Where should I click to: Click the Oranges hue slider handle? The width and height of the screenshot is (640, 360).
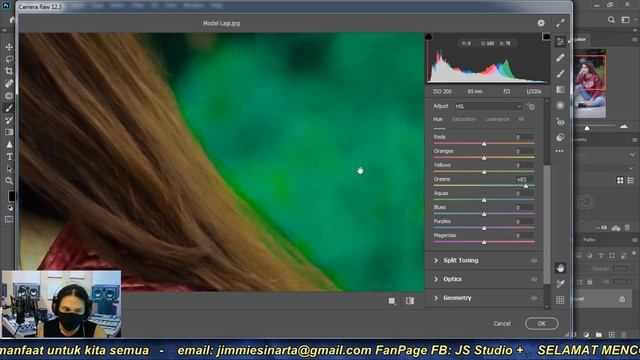pyautogui.click(x=484, y=158)
